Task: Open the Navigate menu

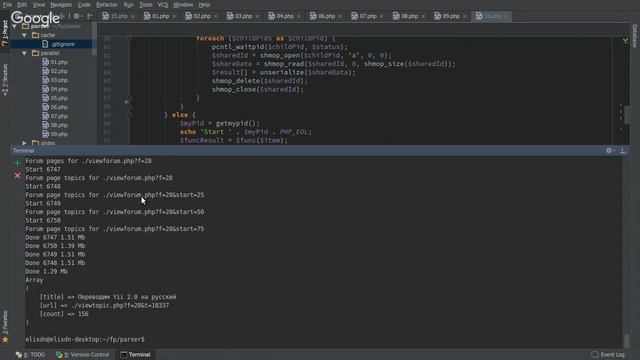Action: tap(61, 5)
